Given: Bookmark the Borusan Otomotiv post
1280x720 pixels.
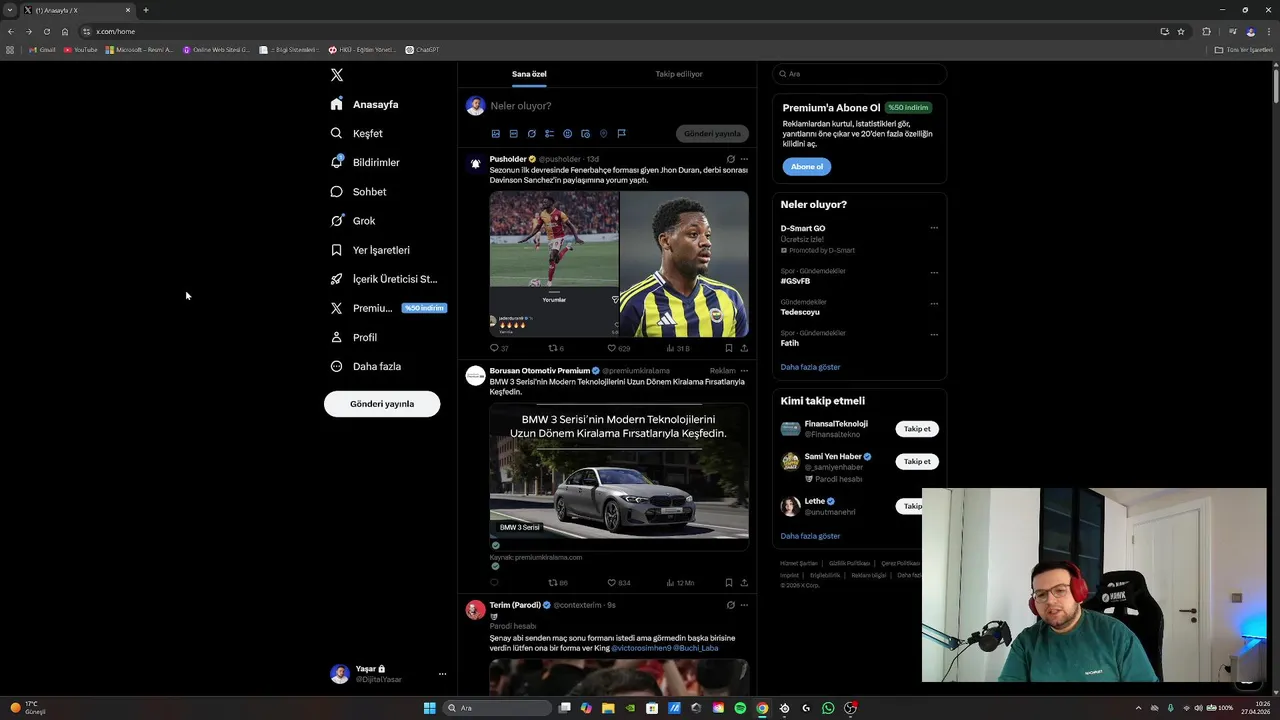Looking at the screenshot, I should pyautogui.click(x=728, y=582).
